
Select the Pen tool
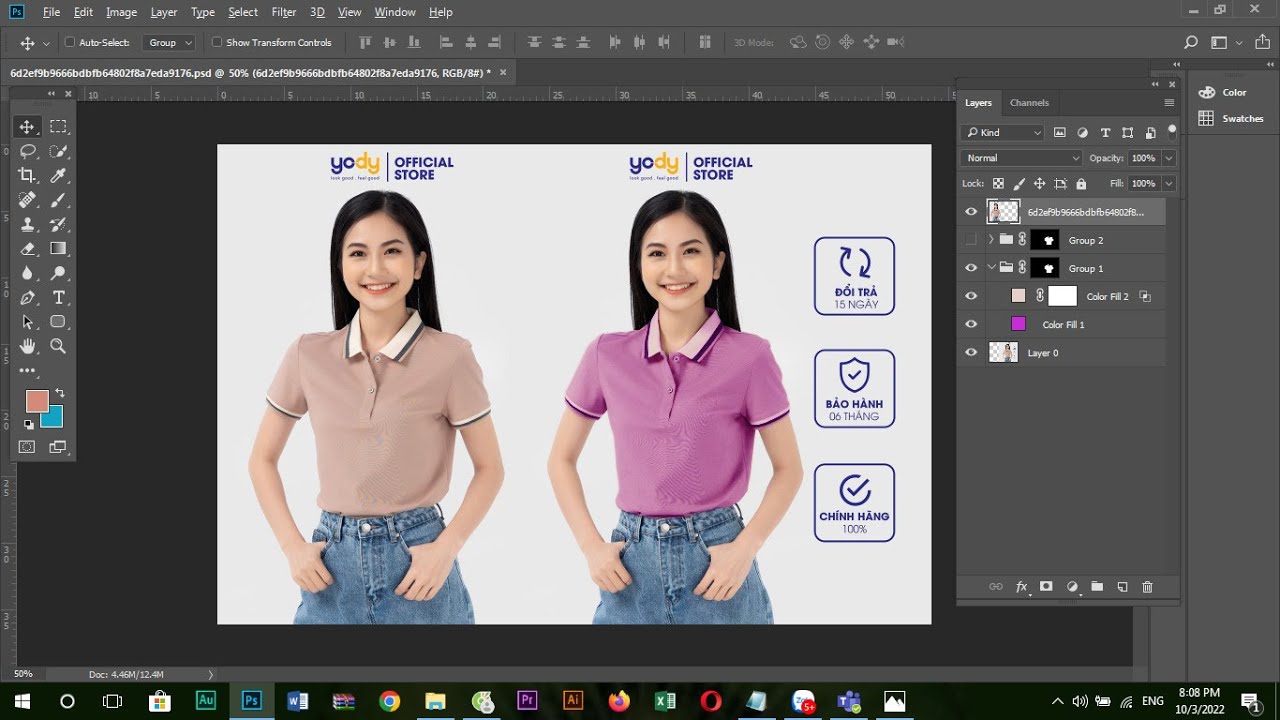click(x=27, y=297)
